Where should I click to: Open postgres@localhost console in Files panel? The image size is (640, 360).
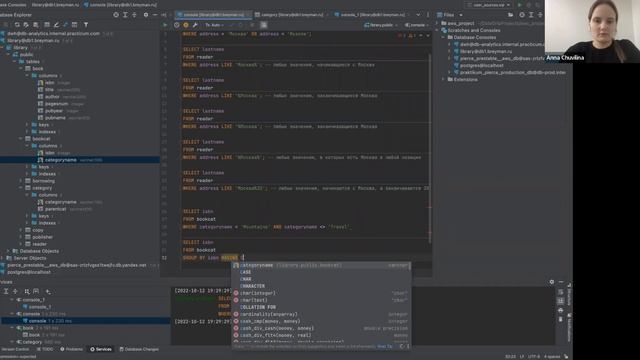(x=482, y=65)
